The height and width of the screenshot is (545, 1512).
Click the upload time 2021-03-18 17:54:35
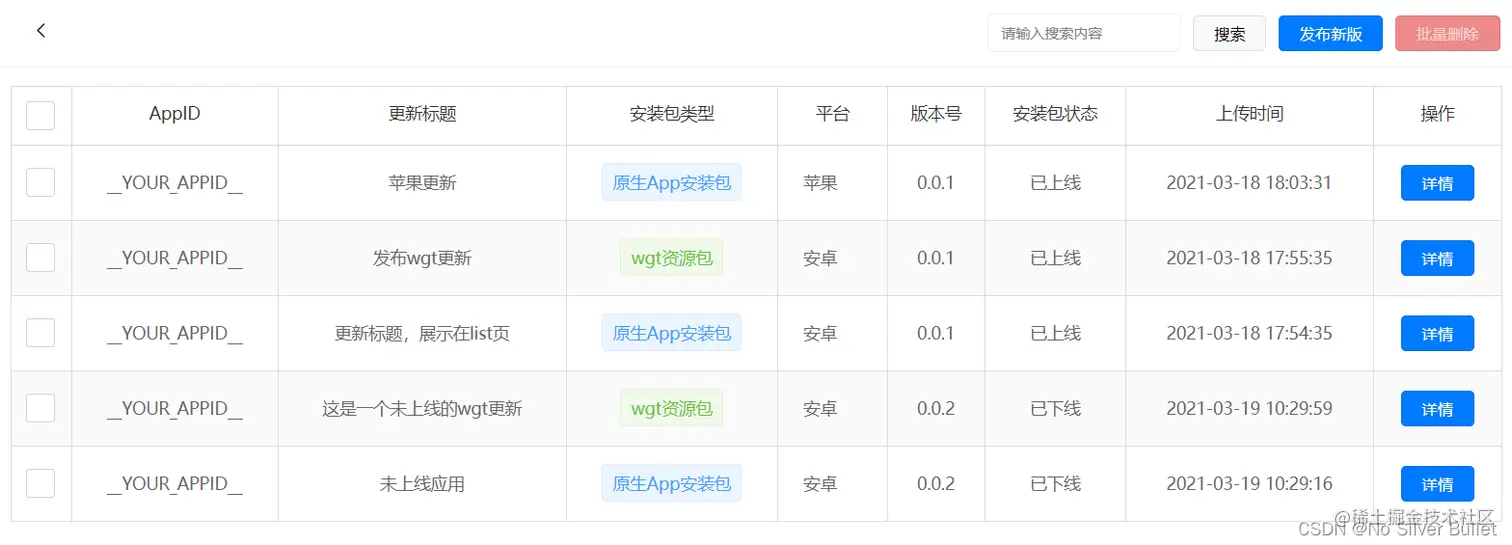[1249, 333]
